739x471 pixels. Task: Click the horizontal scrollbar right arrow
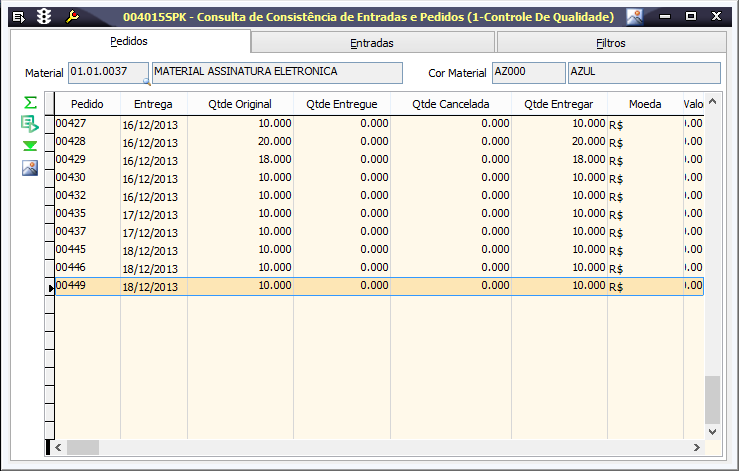(697, 447)
